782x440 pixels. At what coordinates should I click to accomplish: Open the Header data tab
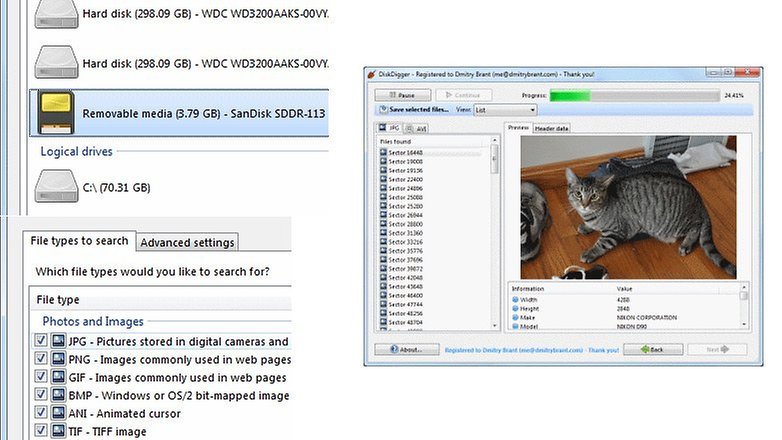[552, 128]
